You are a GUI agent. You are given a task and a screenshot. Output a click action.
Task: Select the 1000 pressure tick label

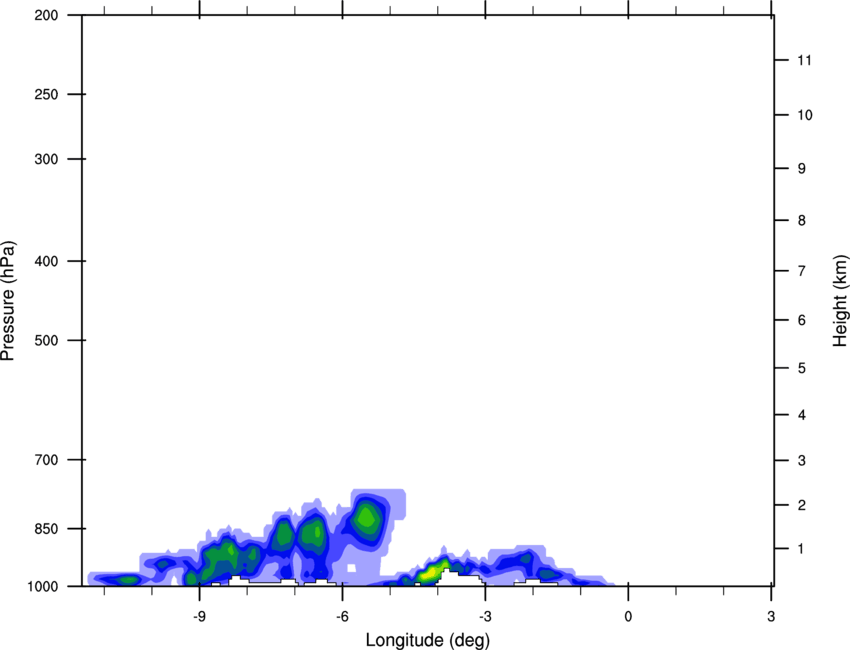[x=43, y=586]
